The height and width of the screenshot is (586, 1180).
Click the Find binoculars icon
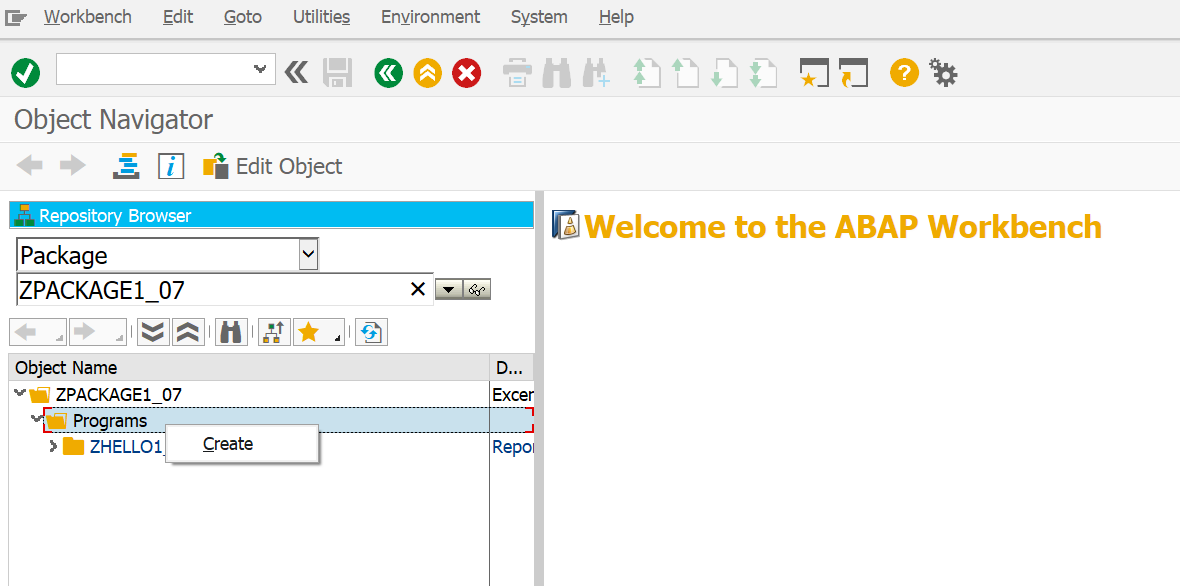pos(556,73)
